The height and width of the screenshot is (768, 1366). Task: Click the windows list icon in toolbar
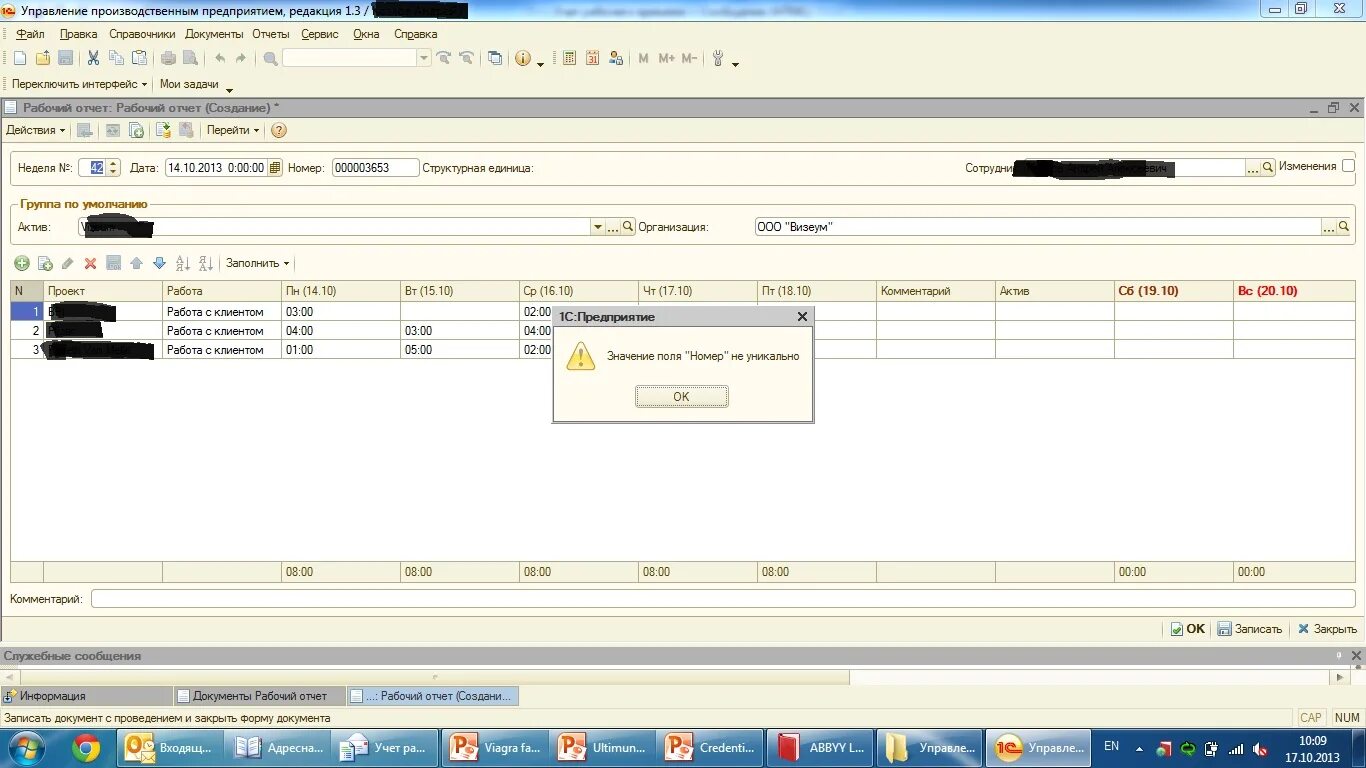[494, 59]
